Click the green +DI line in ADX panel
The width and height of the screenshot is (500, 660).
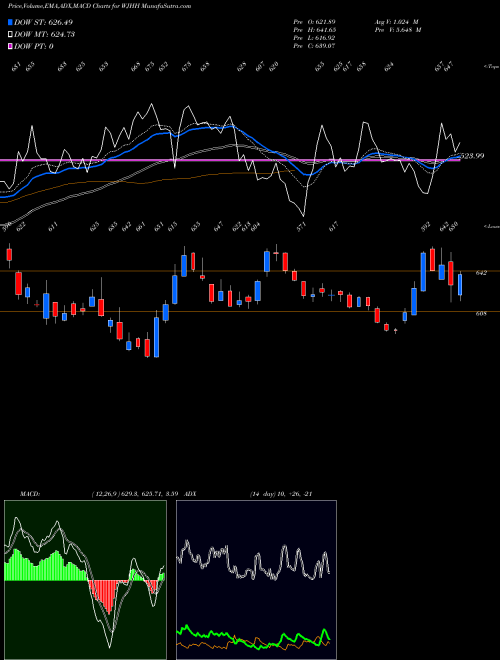253,636
